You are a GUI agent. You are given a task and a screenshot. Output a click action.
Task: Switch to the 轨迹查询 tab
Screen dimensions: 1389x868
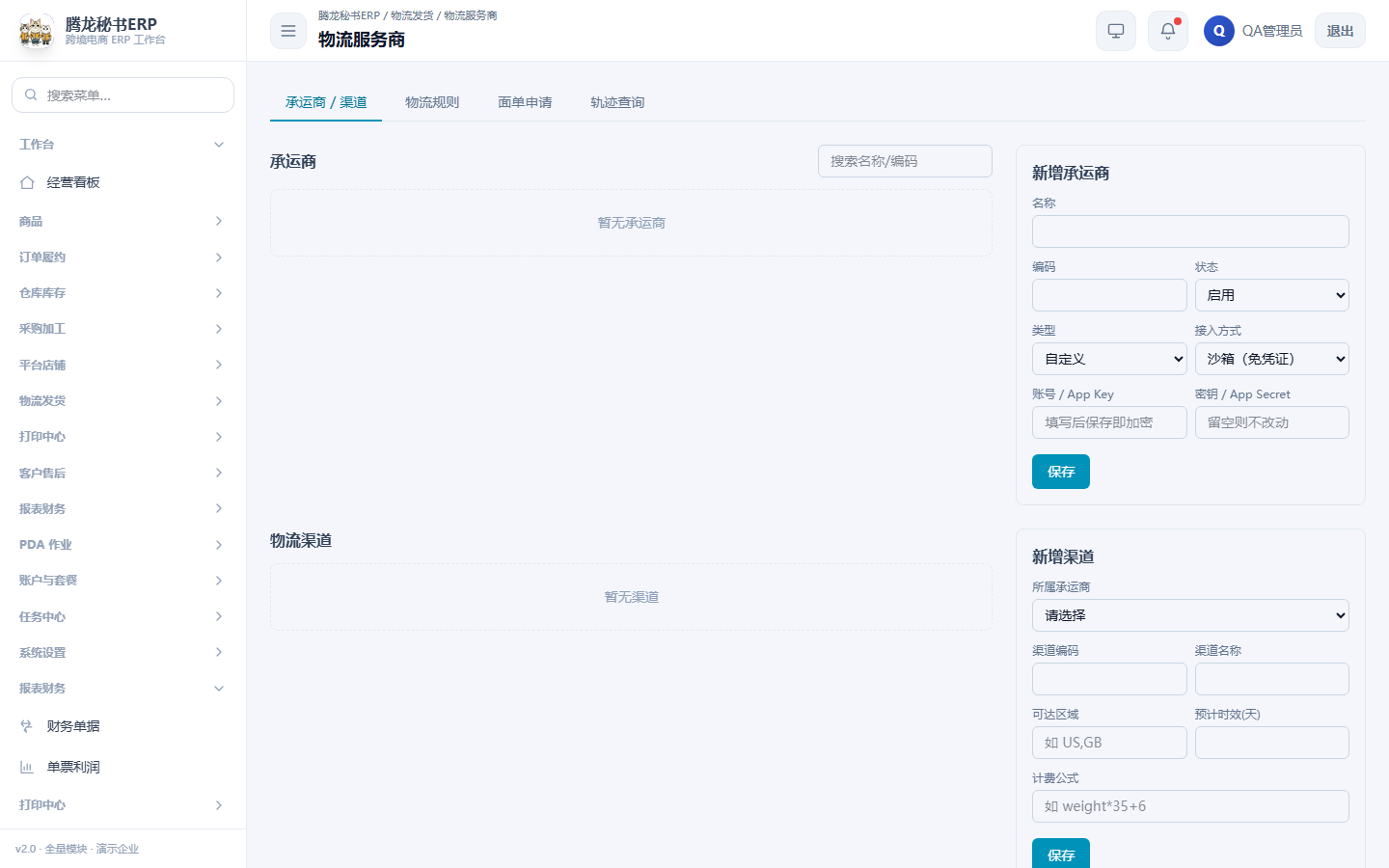click(x=617, y=102)
